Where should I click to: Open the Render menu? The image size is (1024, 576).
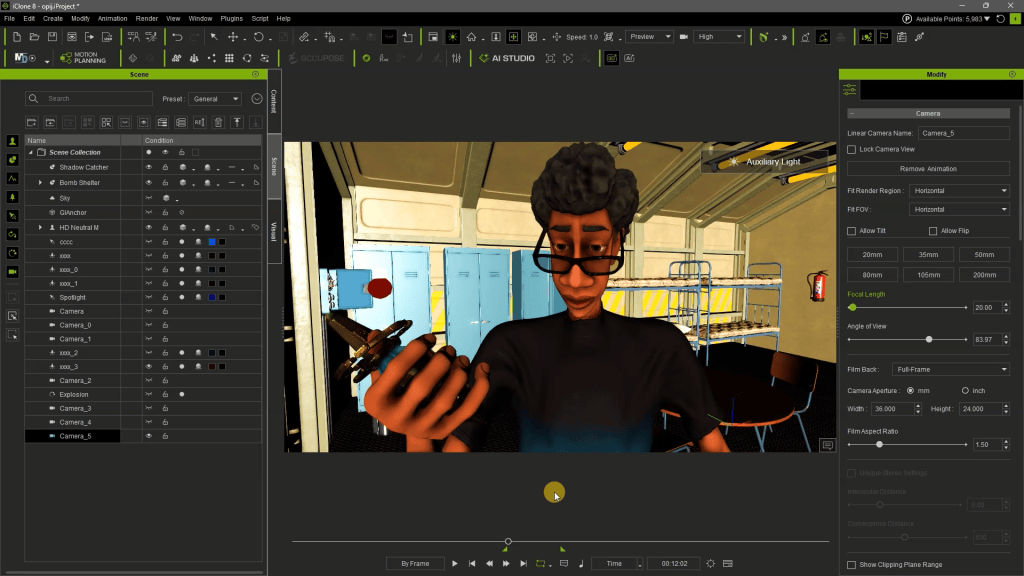click(147, 19)
